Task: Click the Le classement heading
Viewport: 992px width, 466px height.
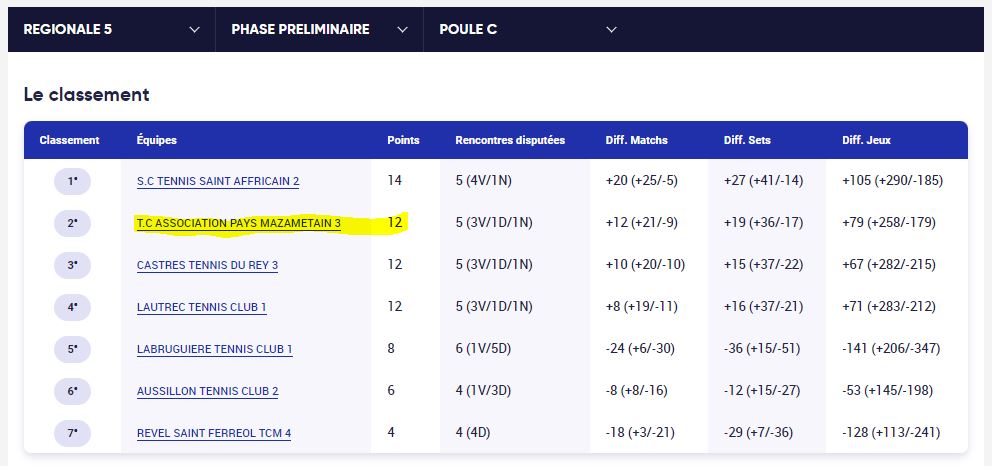Action: click(86, 95)
